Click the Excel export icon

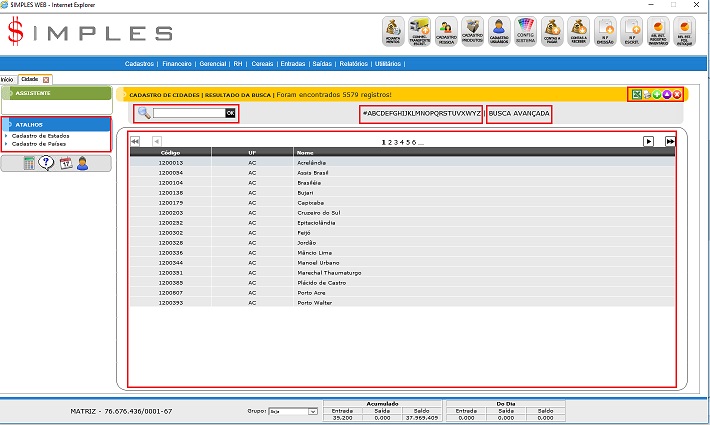pos(637,94)
